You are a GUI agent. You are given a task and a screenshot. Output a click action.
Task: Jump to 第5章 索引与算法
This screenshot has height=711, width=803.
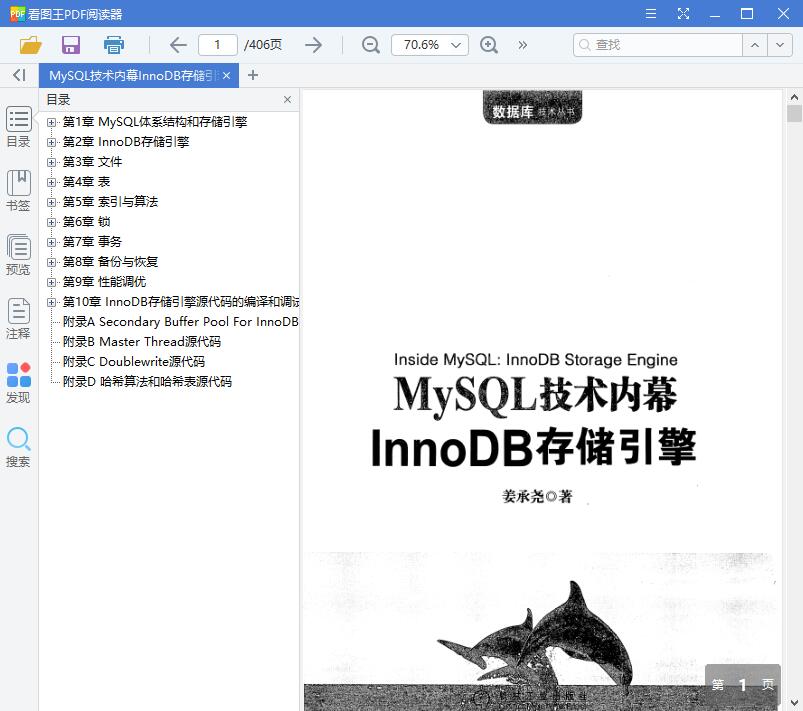(110, 202)
